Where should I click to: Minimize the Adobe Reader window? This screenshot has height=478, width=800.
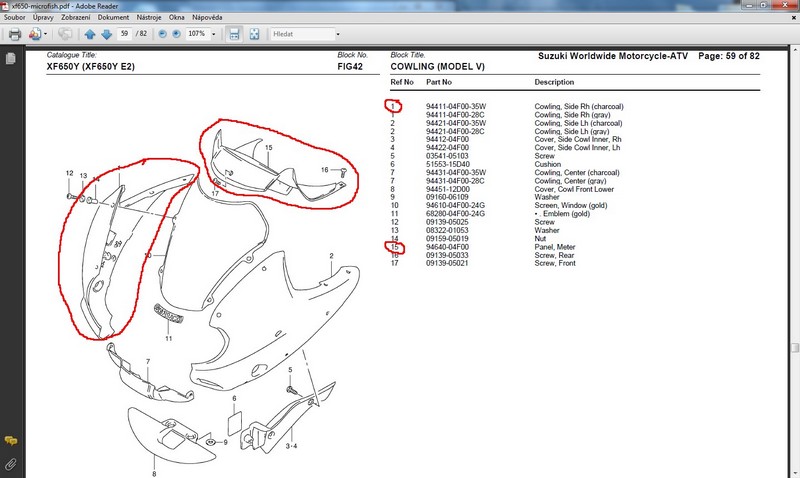coord(749,5)
